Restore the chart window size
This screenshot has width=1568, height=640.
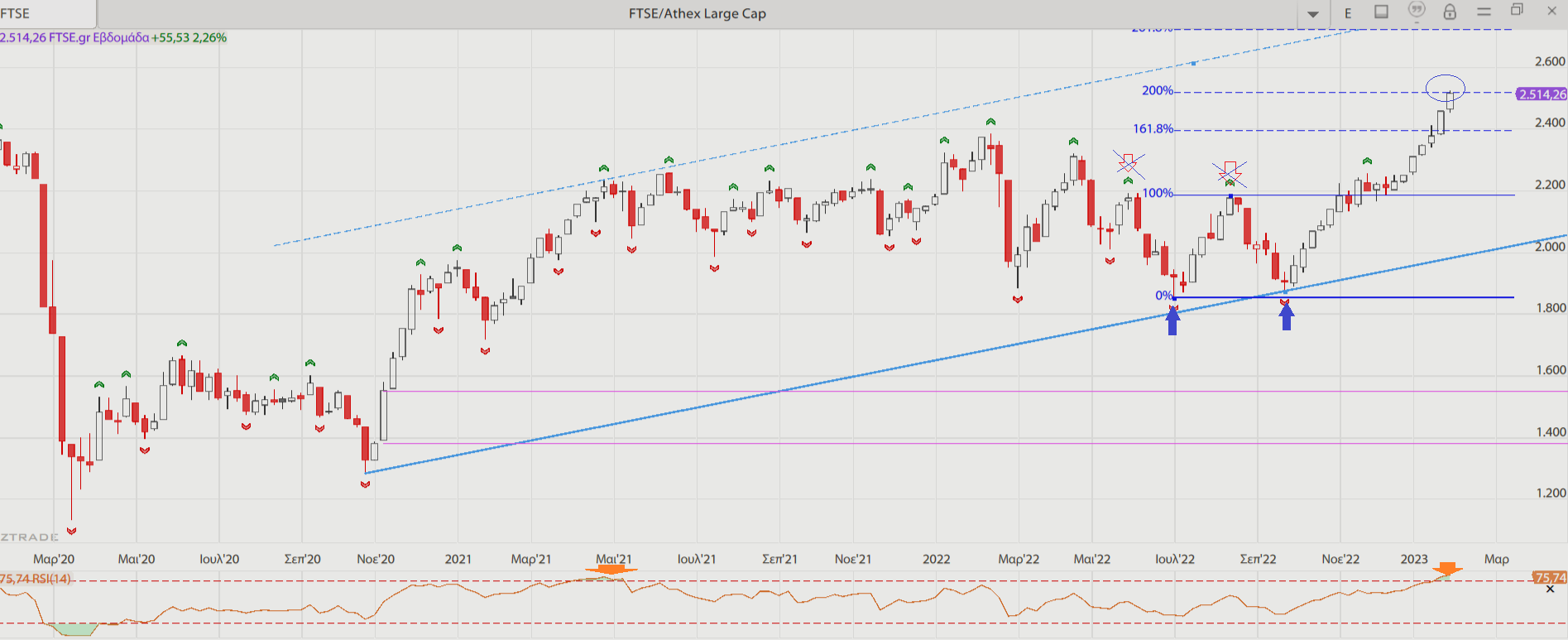point(1517,10)
